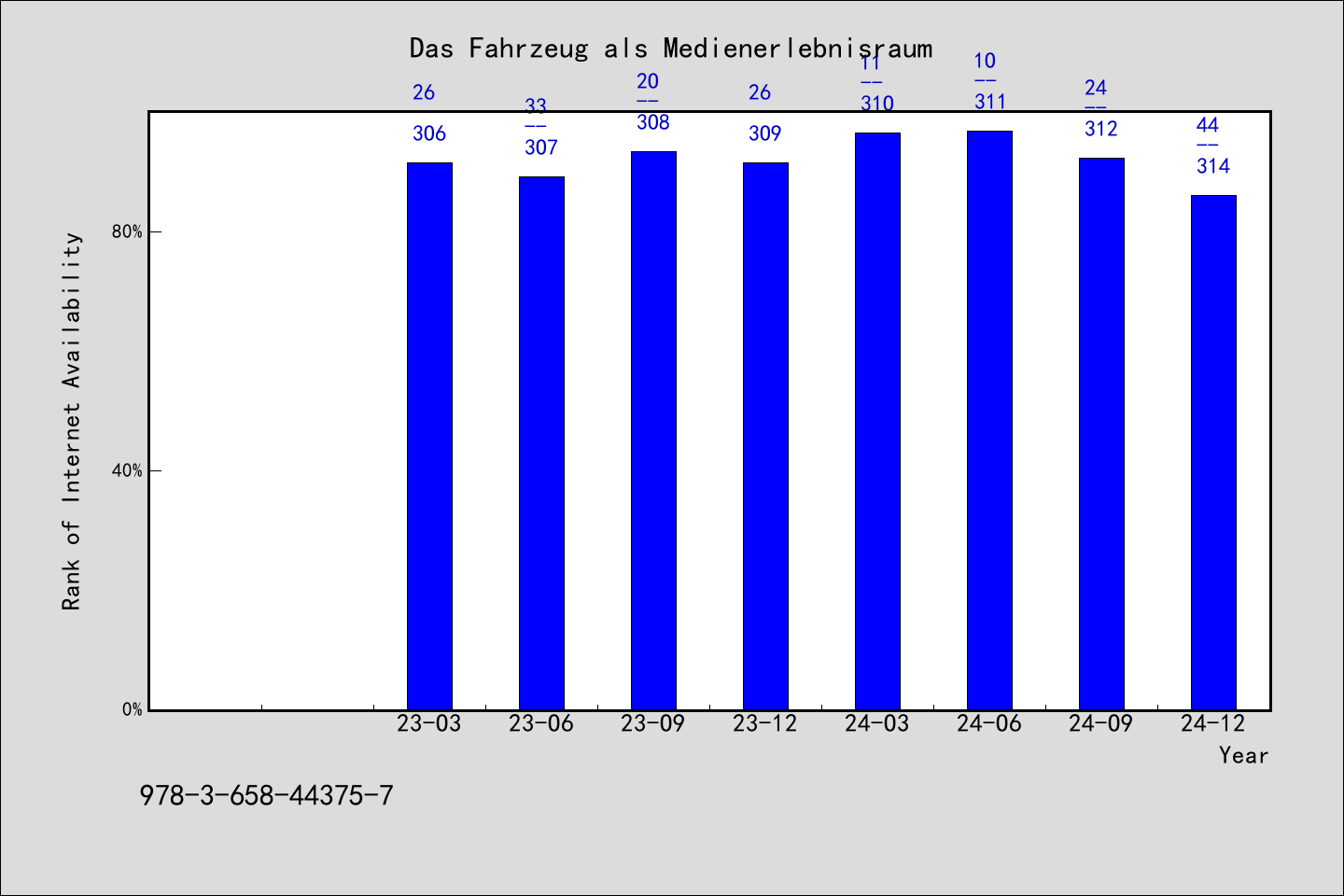Click the 44 label above 314
Viewport: 1344px width, 896px height.
(x=1208, y=125)
